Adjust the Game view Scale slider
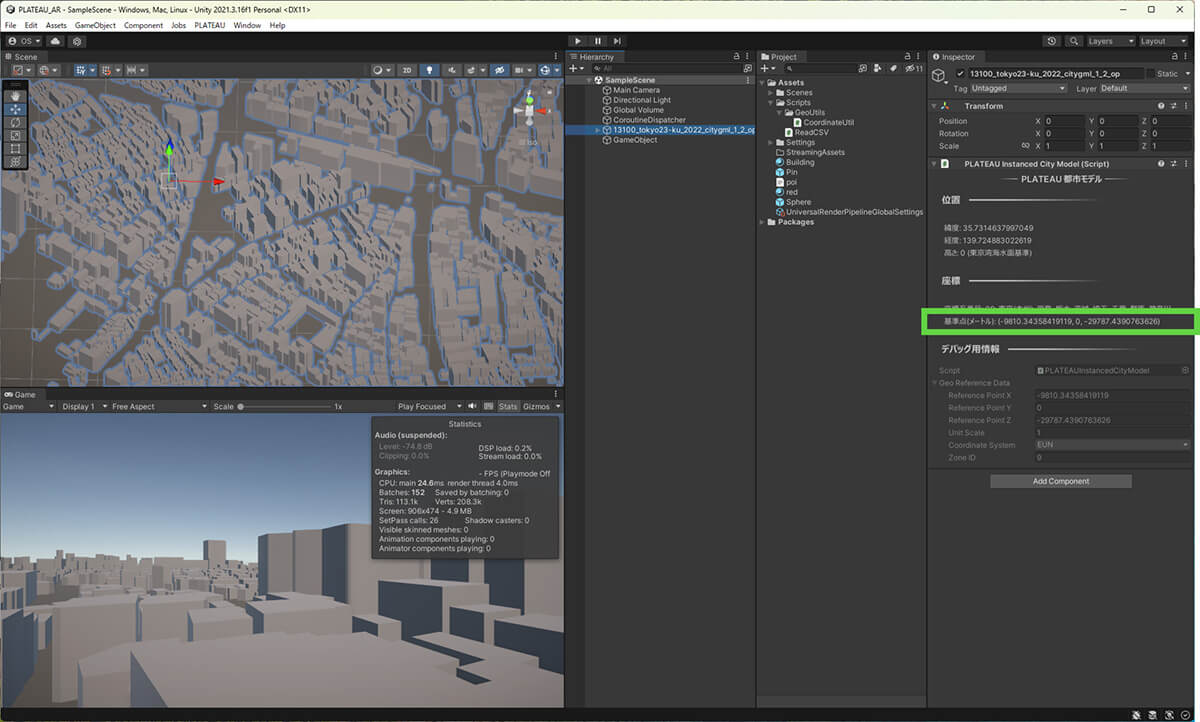This screenshot has width=1200, height=722. click(x=284, y=407)
